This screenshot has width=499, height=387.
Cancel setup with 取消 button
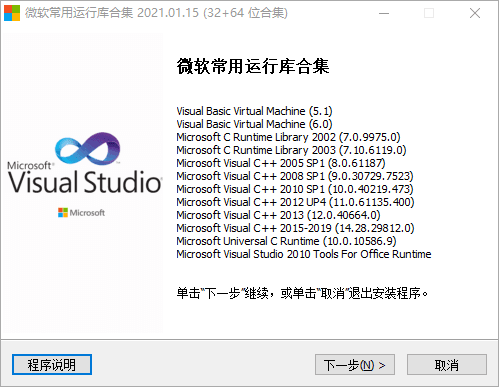click(447, 365)
